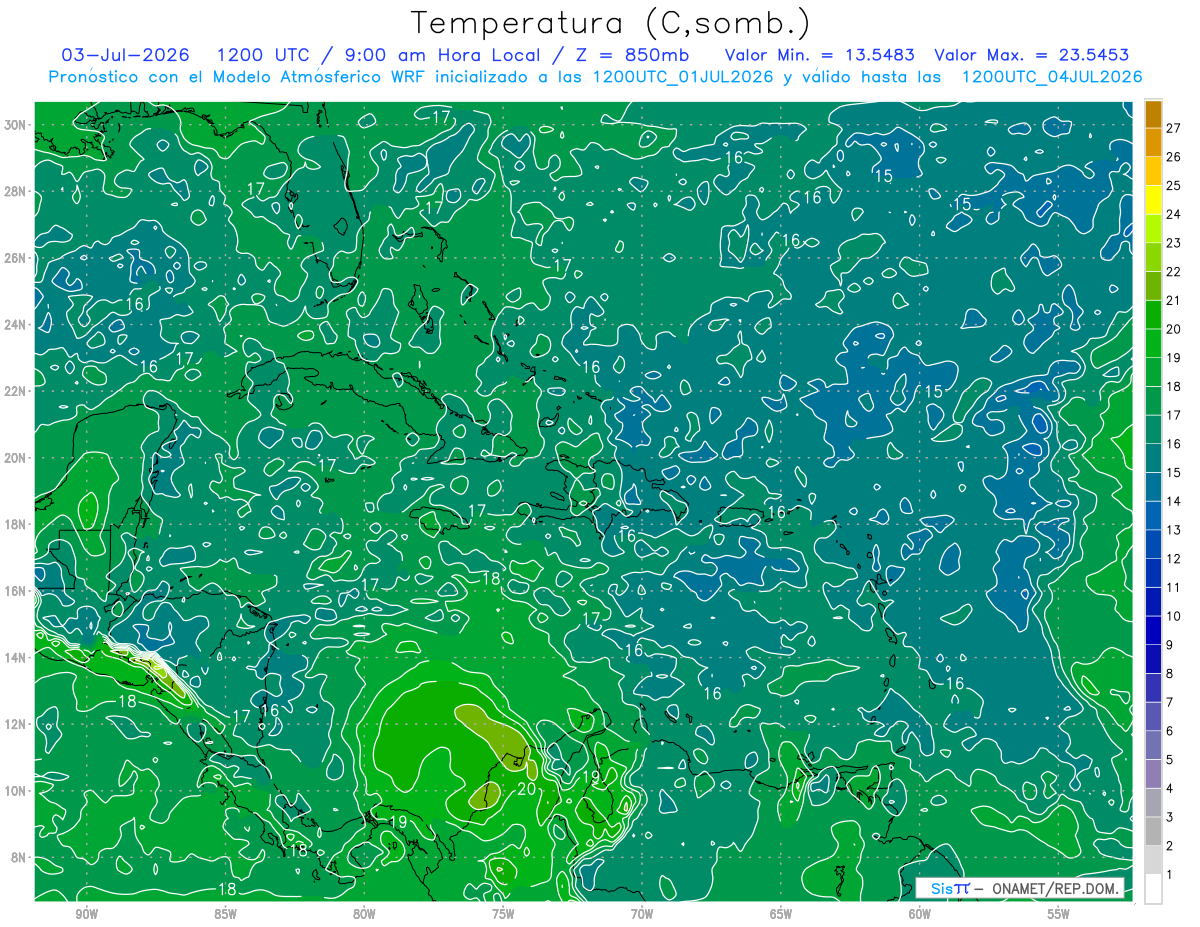The height and width of the screenshot is (927, 1200).
Task: Click the legend value label 25
Action: [x=1174, y=185]
